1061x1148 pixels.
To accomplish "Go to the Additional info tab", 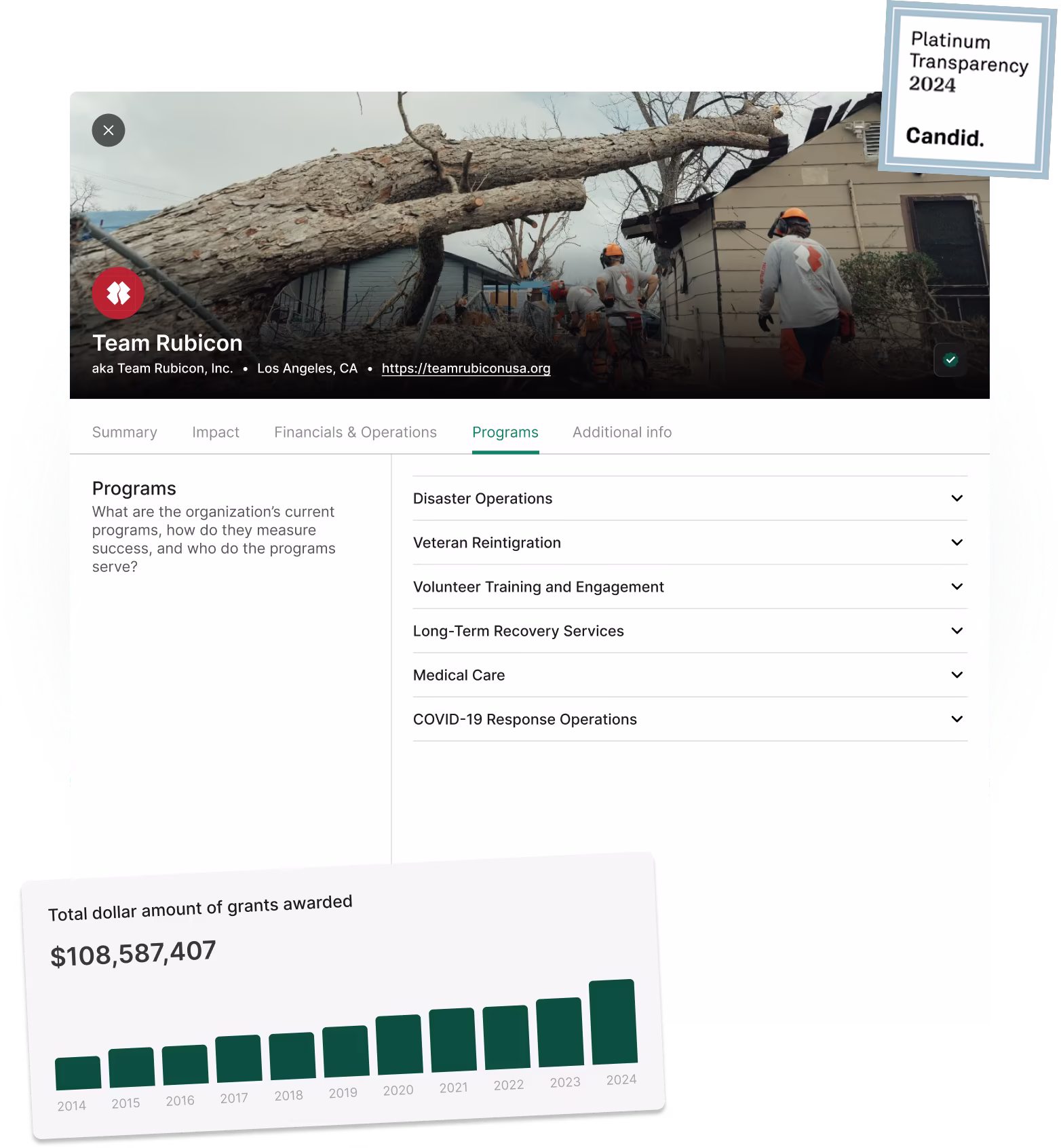I will coord(622,432).
